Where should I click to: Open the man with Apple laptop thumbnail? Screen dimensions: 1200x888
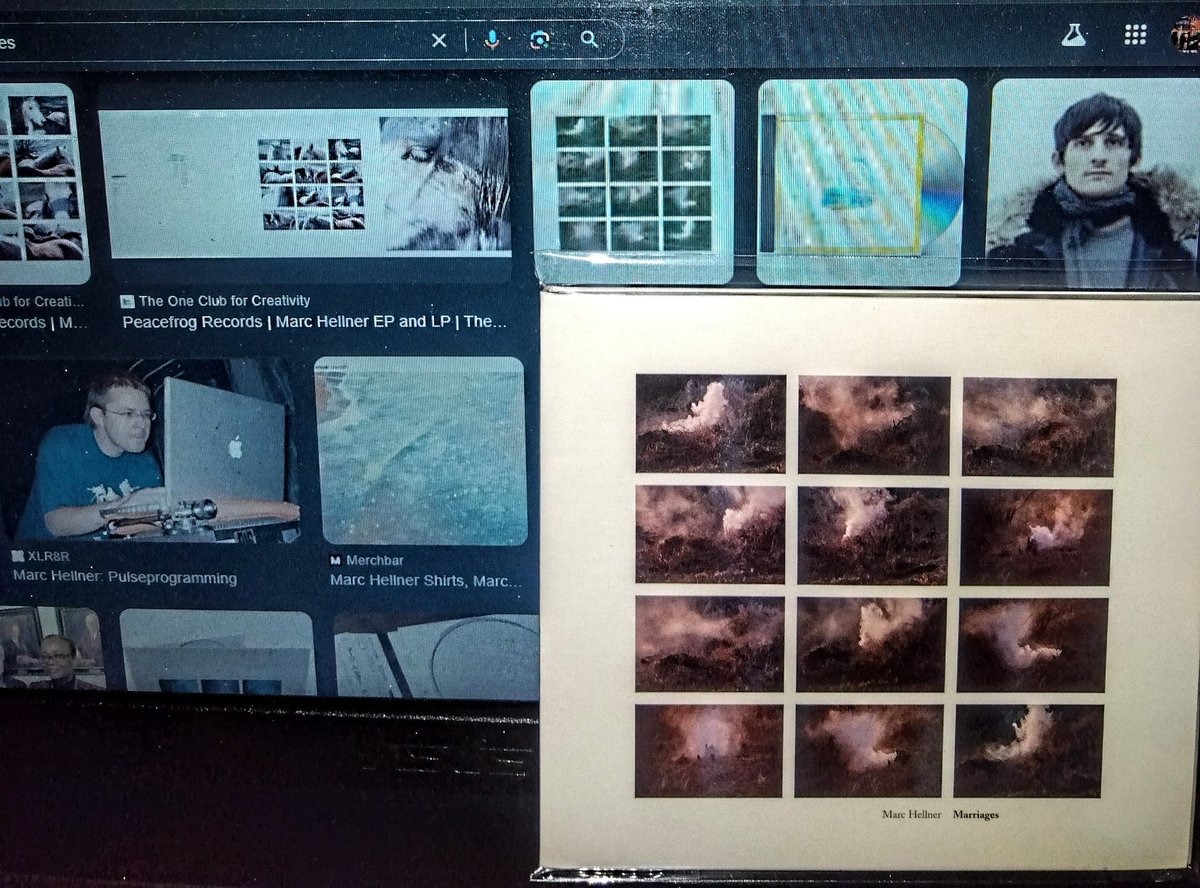(150, 452)
